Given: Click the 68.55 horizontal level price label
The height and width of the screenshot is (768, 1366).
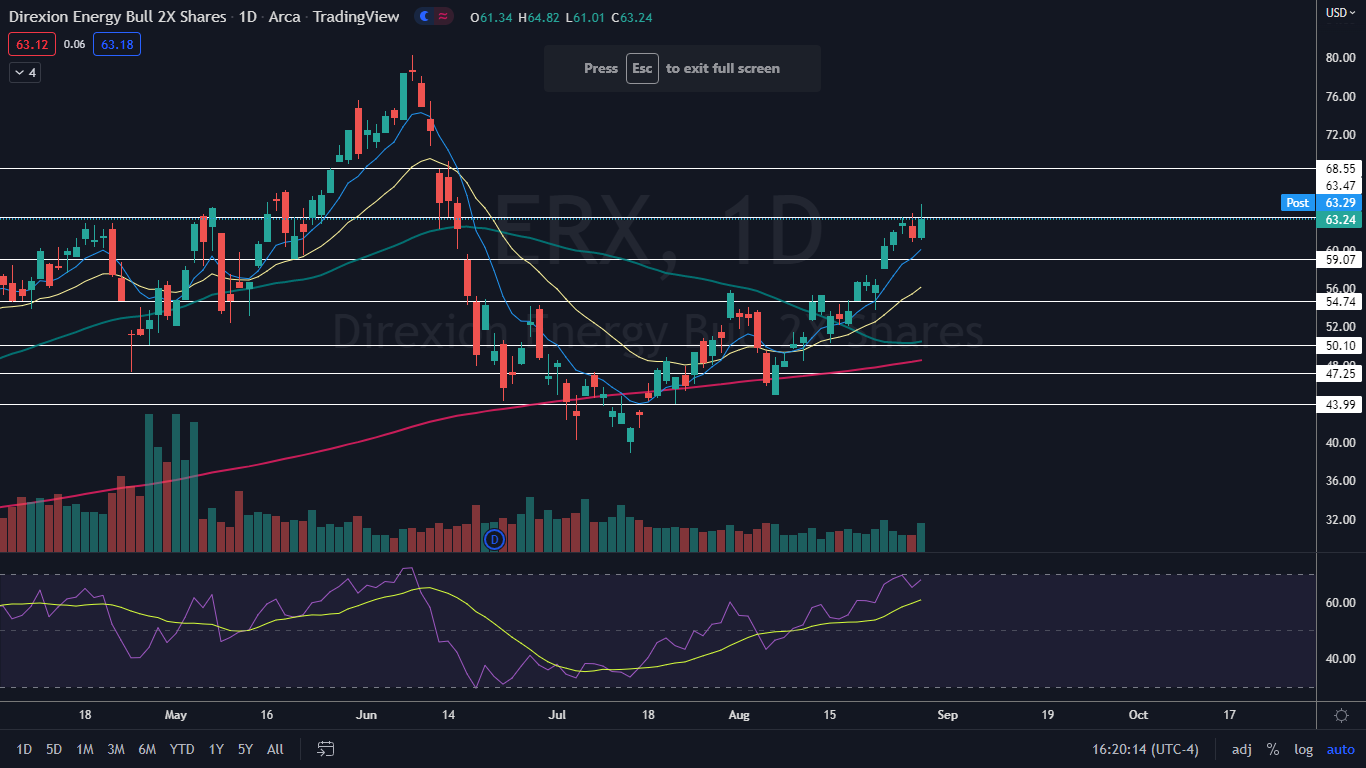Looking at the screenshot, I should coord(1340,169).
